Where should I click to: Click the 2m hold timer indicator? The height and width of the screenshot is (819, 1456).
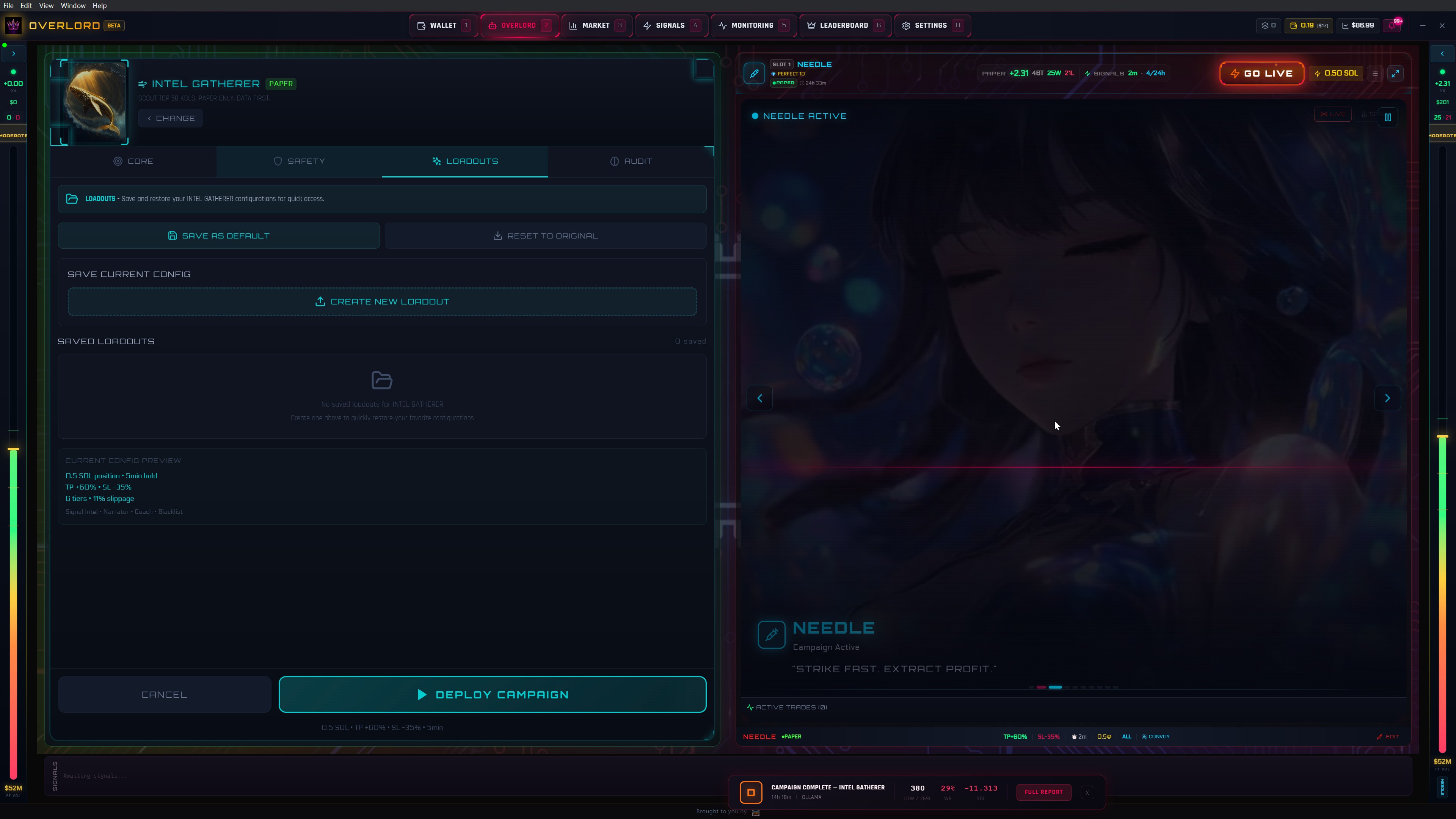click(1079, 736)
